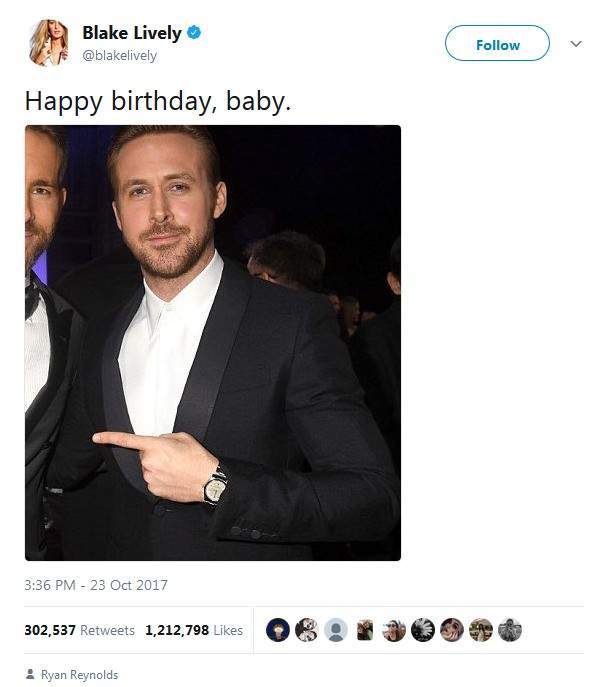
Task: Click the blue verified badge
Action: point(195,33)
